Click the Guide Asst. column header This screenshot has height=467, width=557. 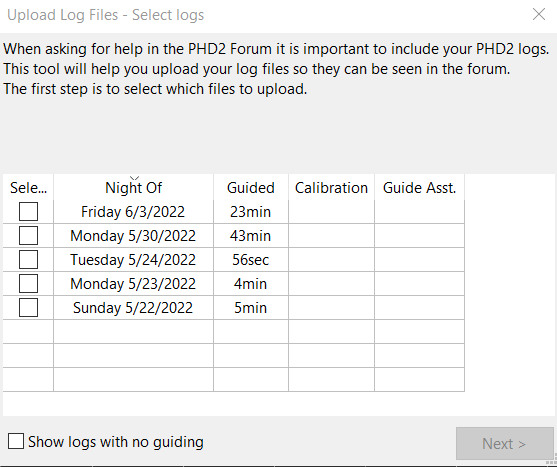pyautogui.click(x=420, y=187)
